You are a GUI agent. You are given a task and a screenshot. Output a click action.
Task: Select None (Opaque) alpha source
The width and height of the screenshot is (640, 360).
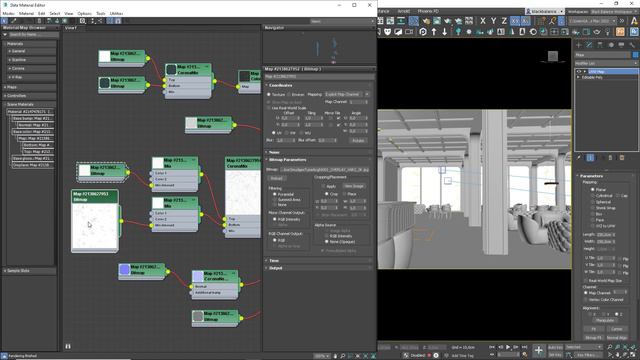(x=326, y=242)
